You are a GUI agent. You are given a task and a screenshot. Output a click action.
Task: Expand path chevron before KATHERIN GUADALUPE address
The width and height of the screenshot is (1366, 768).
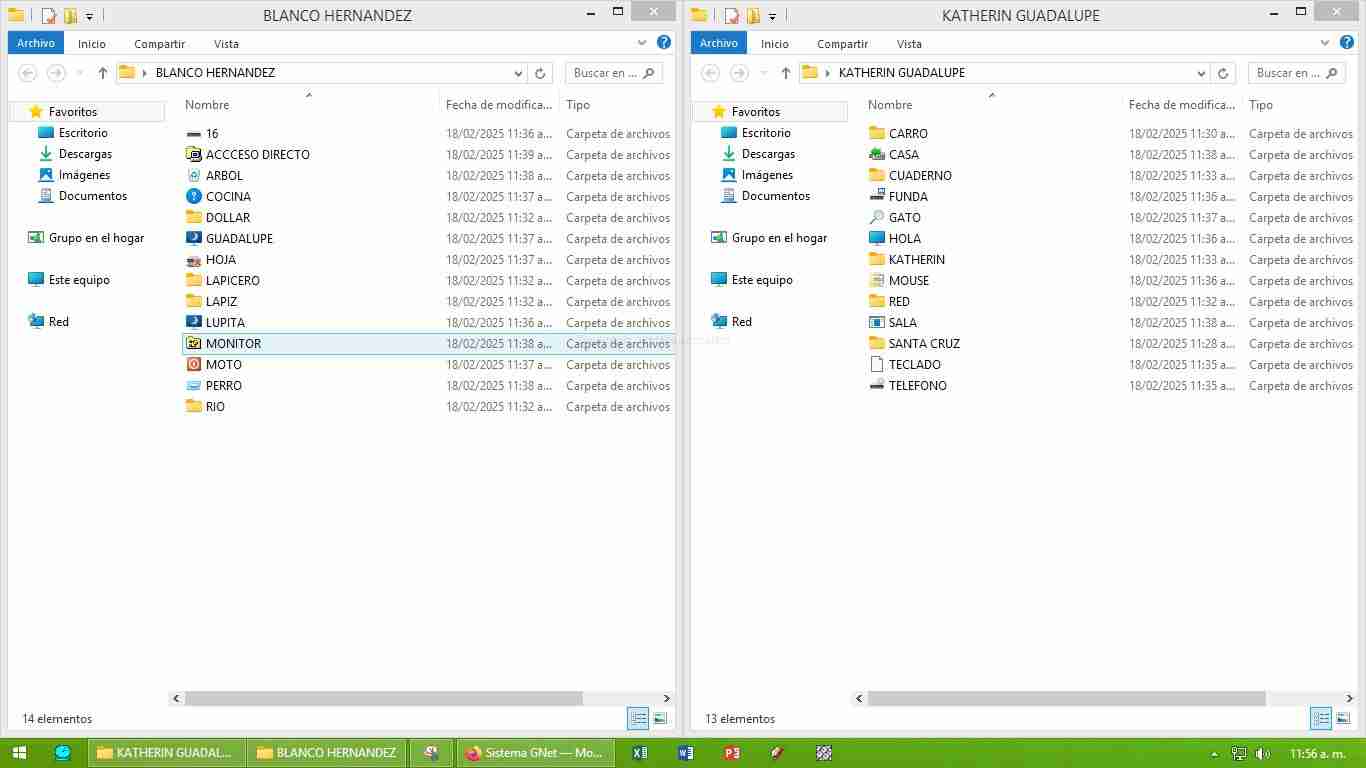tap(828, 73)
